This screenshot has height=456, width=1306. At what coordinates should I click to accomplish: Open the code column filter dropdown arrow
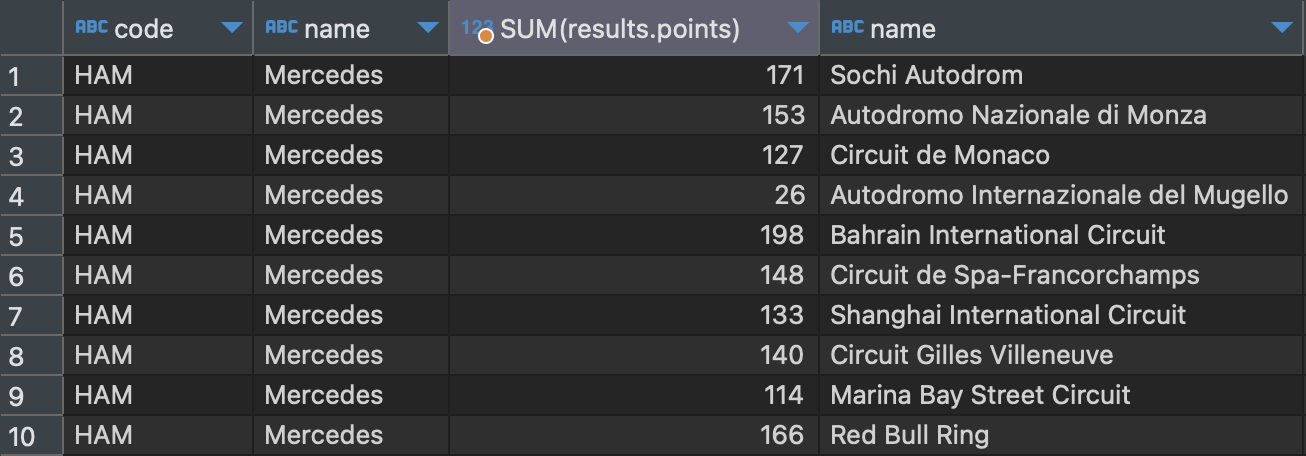232,28
